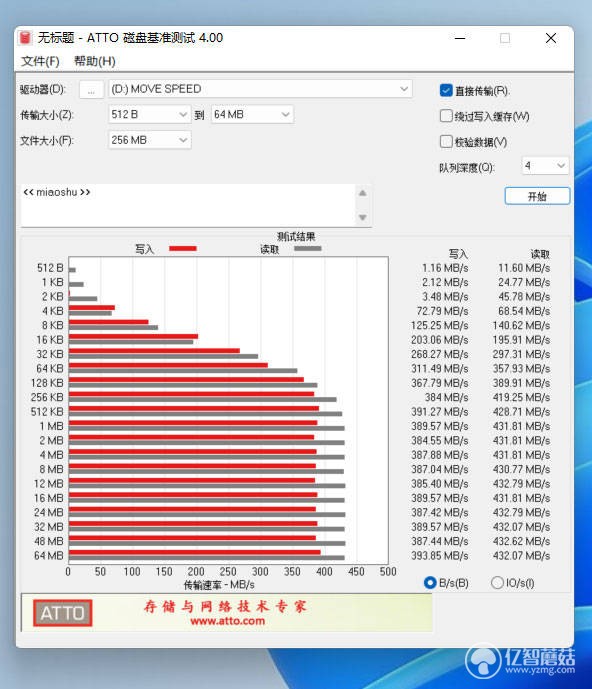
Task: Open the drive dropdown showing MOVE SPEED
Action: pyautogui.click(x=260, y=89)
